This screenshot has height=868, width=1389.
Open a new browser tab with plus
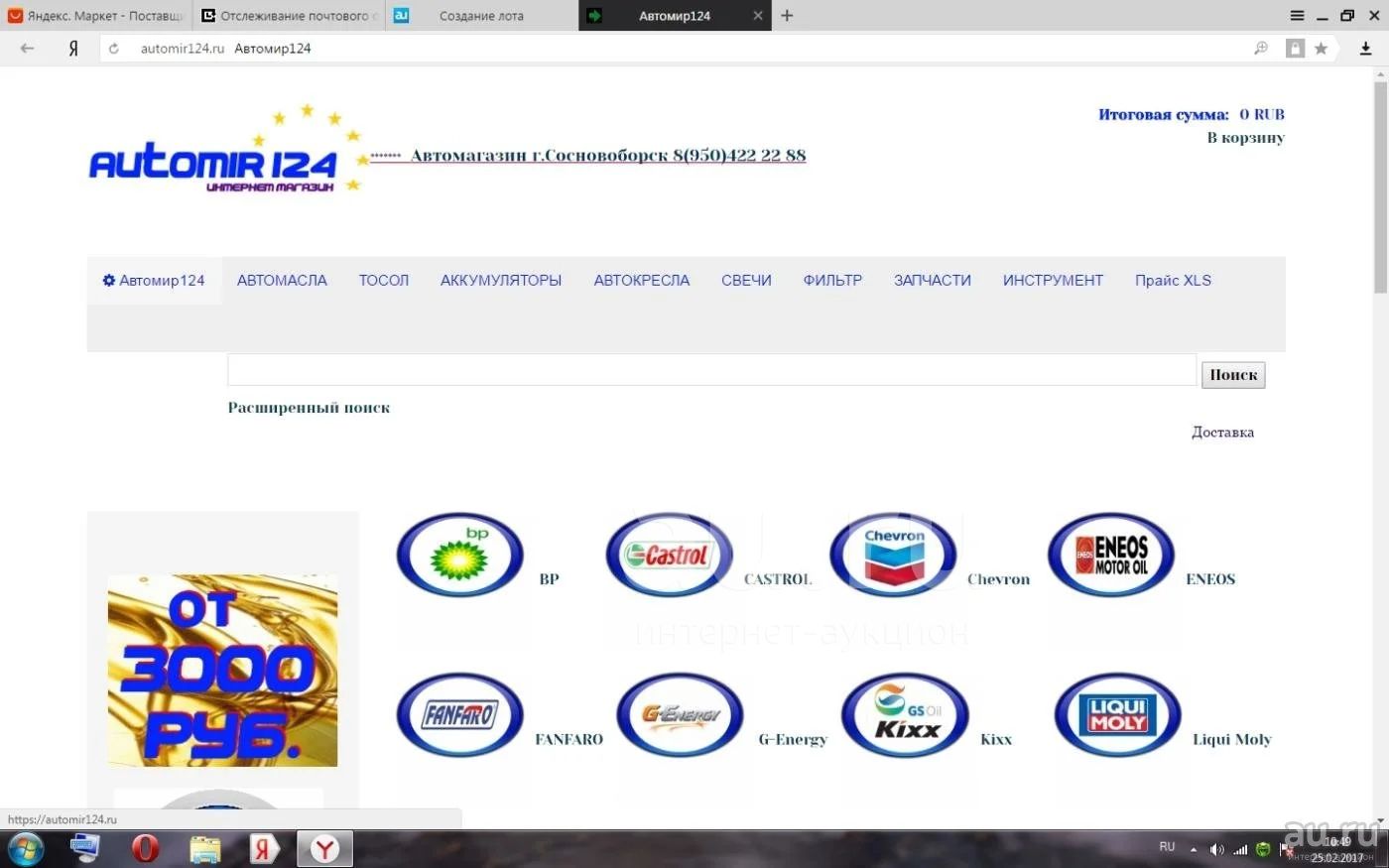(x=787, y=15)
